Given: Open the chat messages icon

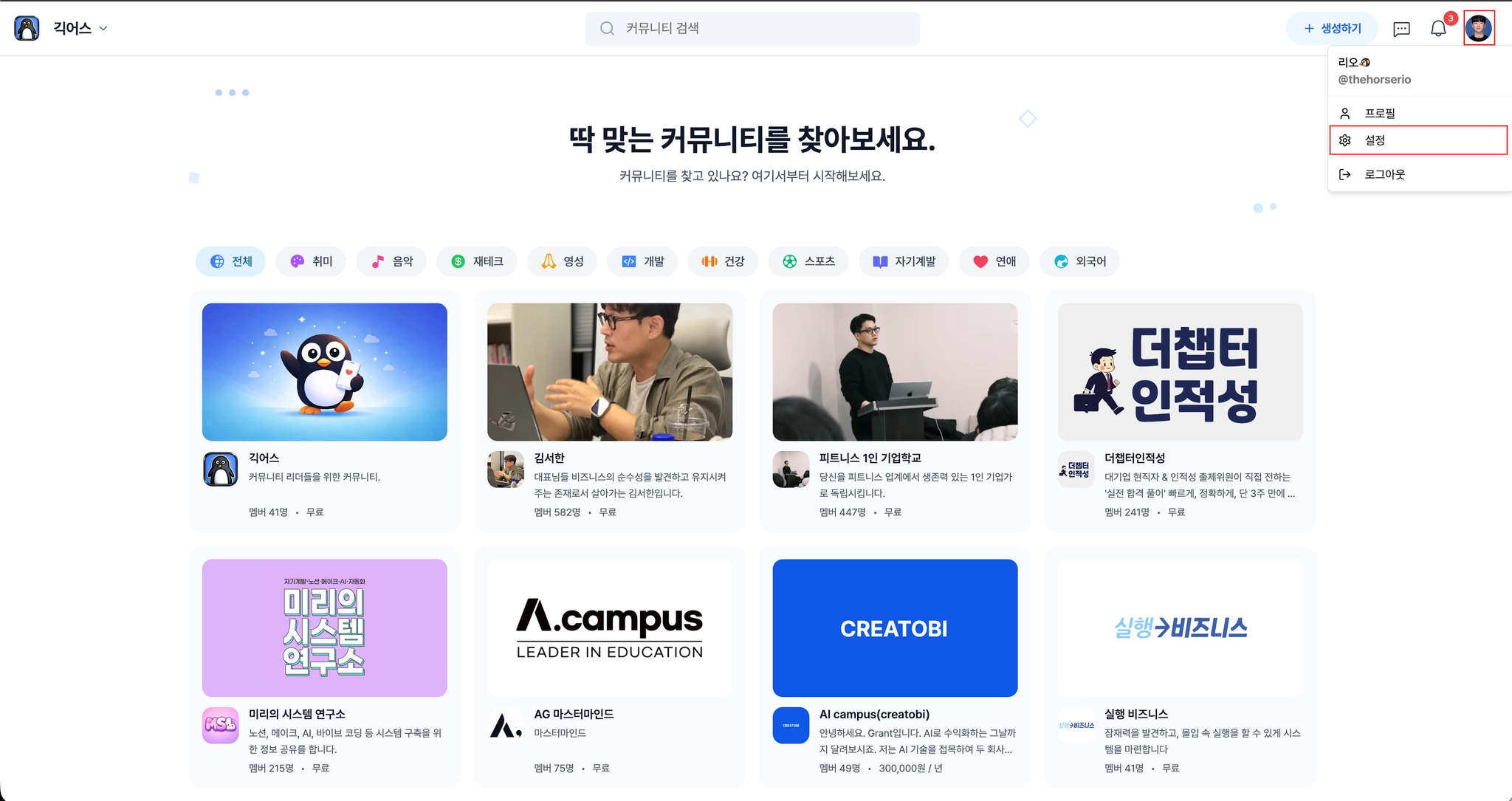Looking at the screenshot, I should coord(1401,29).
